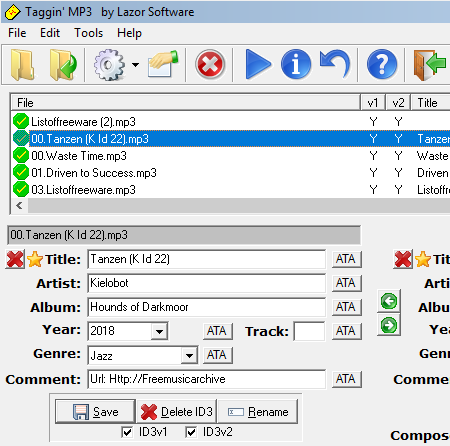Open the gear settings icon

coord(110,65)
